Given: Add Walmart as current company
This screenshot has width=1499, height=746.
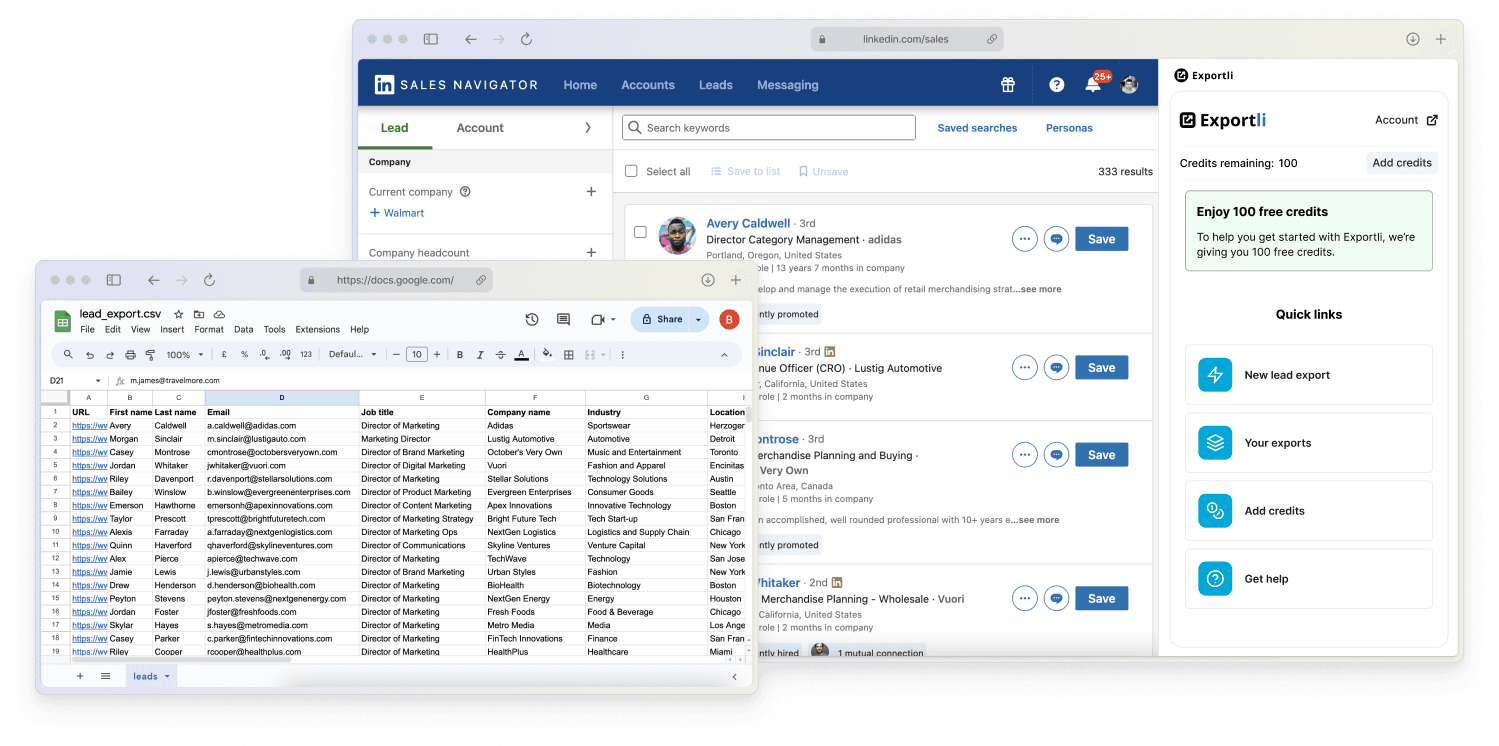Looking at the screenshot, I should pos(397,213).
